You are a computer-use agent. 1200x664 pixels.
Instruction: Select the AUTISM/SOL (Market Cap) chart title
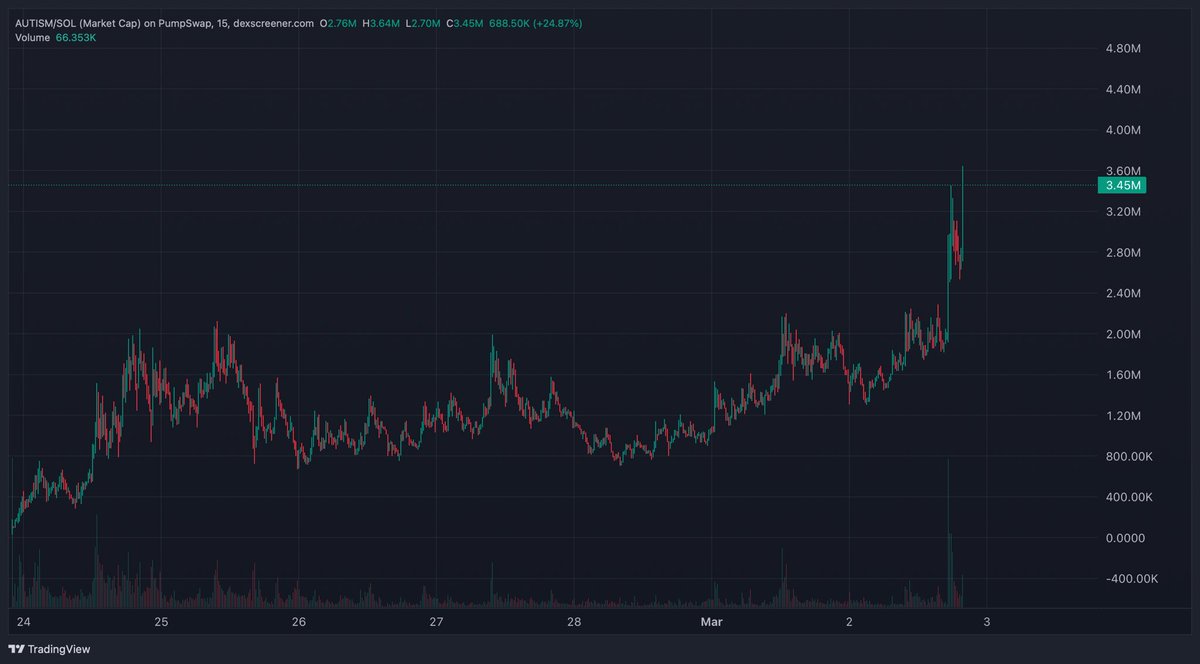click(x=105, y=22)
